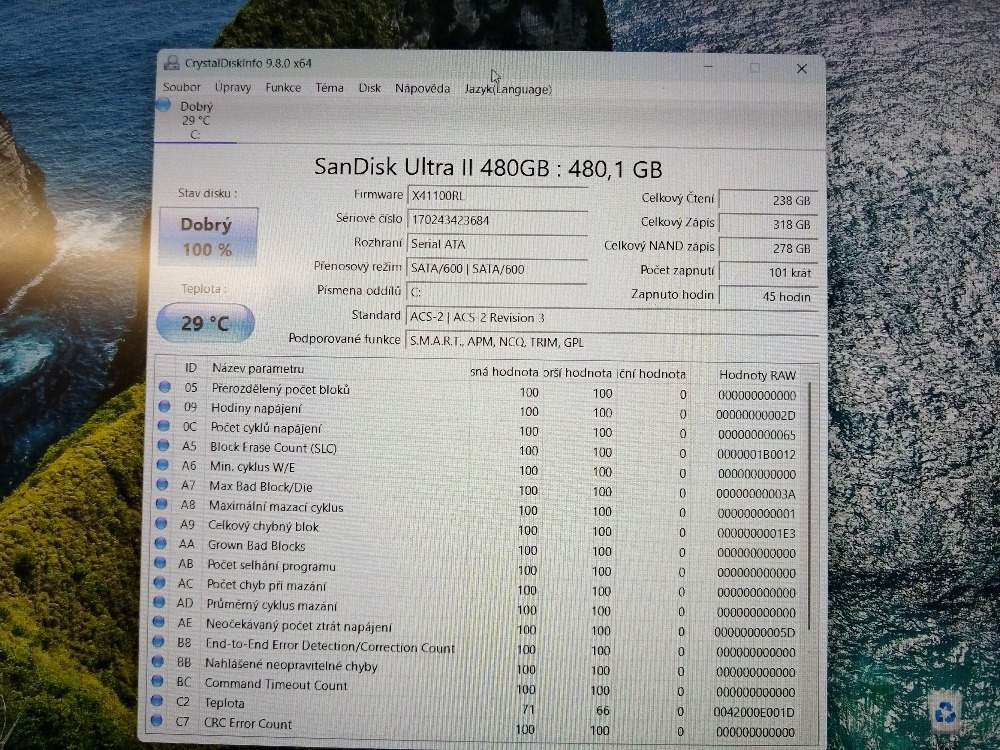Click the status orb for ID AC row
1000x750 pixels.
(x=159, y=583)
